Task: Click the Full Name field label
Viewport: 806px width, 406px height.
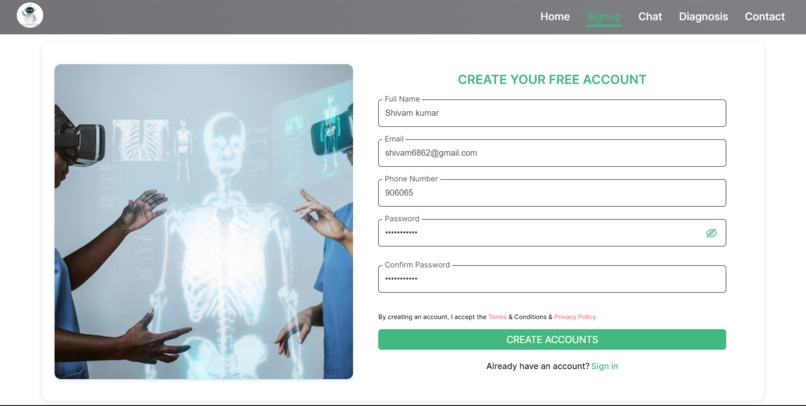Action: [402, 99]
